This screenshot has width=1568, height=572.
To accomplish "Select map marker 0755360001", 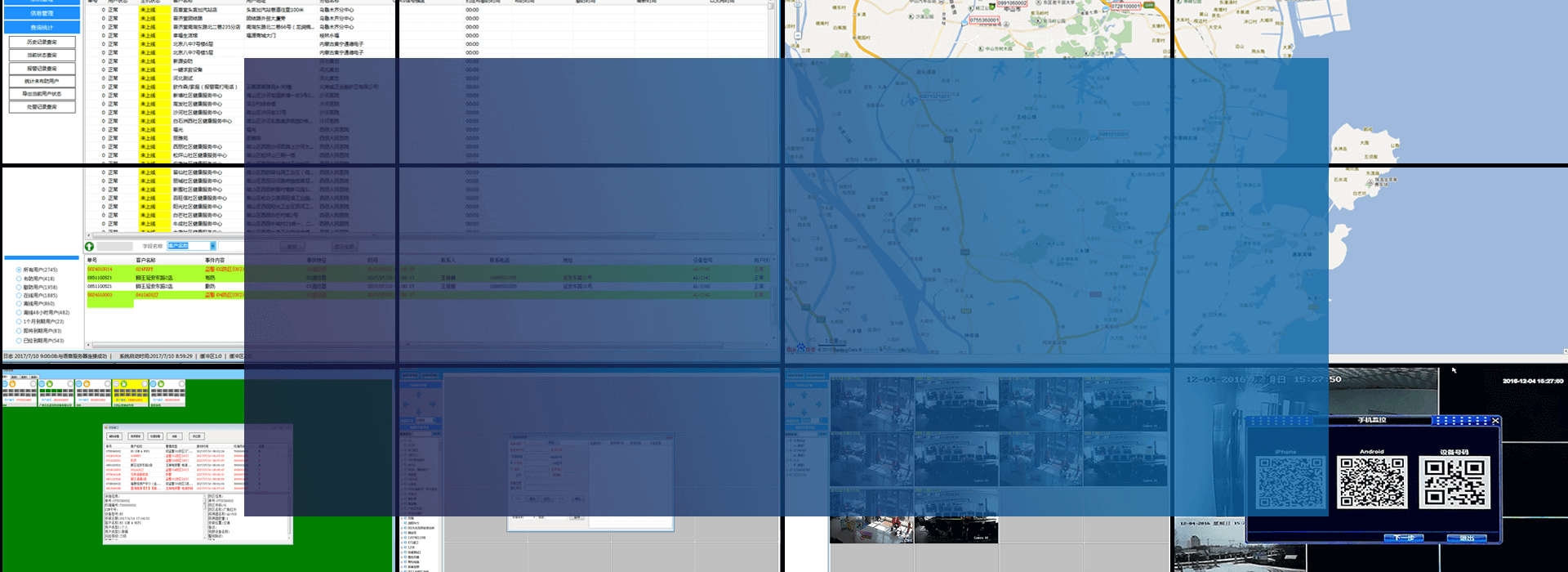I will pyautogui.click(x=983, y=20).
